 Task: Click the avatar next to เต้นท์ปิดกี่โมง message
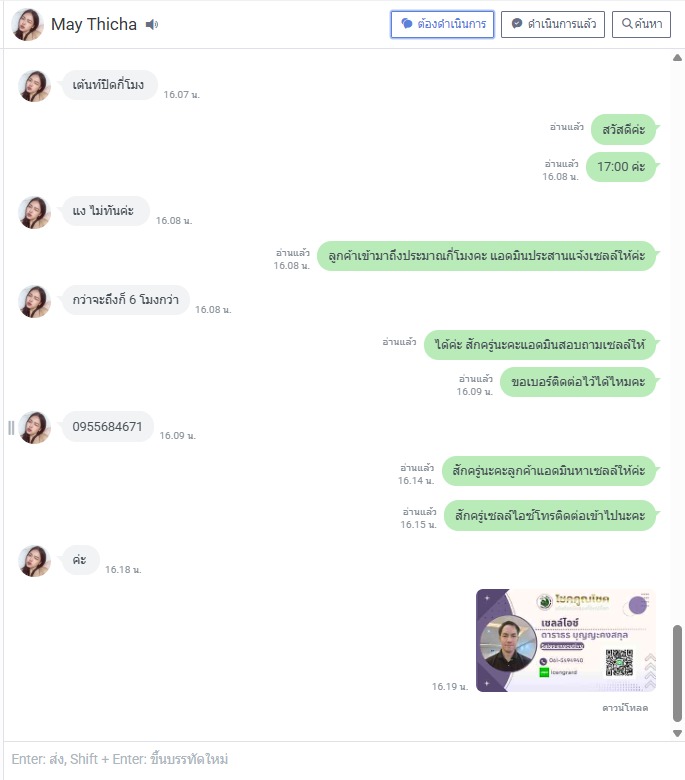pyautogui.click(x=34, y=86)
